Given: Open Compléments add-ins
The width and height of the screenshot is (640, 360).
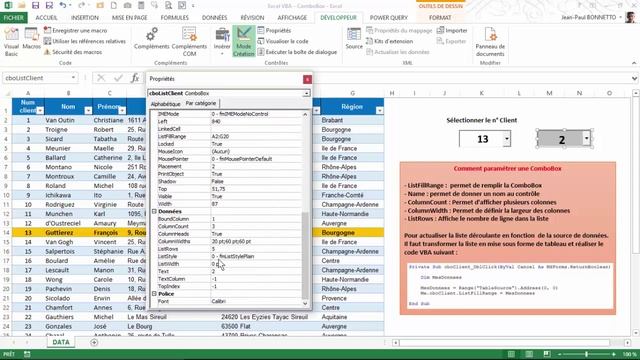Looking at the screenshot, I should 151,39.
